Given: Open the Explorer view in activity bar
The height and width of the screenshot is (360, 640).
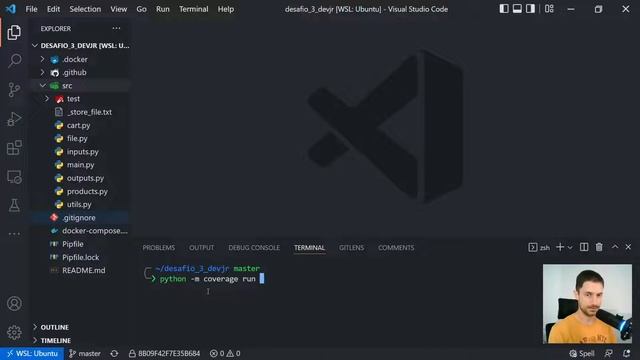Looking at the screenshot, I should click(x=14, y=33).
